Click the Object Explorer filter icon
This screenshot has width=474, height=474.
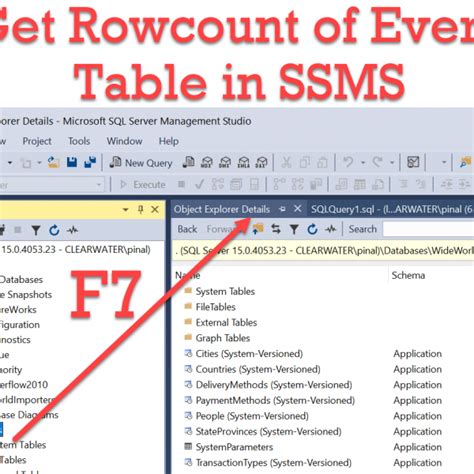(36, 230)
